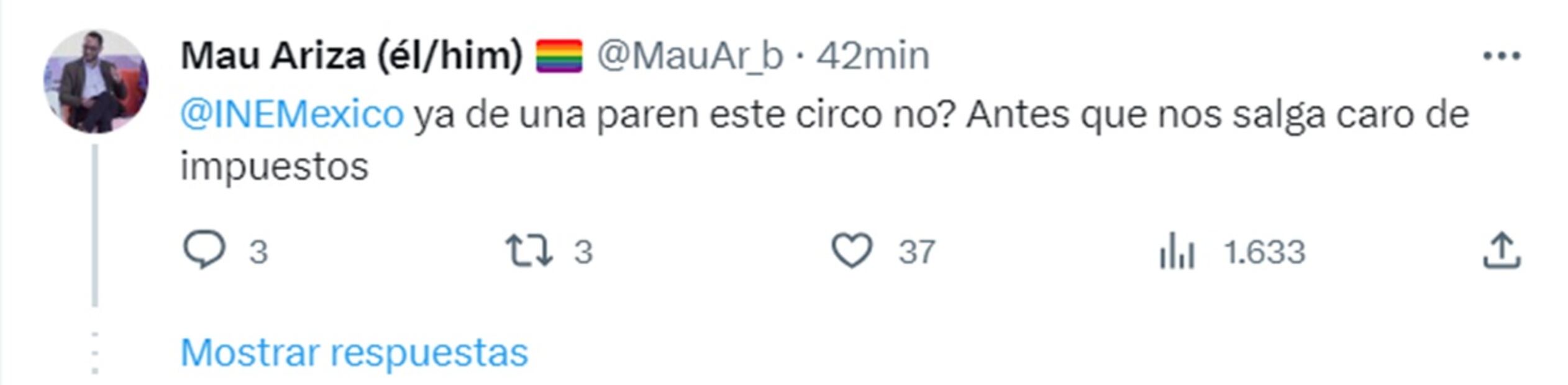Image resolution: width=1568 pixels, height=385 pixels.
Task: Expand the thread with Mostrar respuestas
Action: (x=354, y=353)
